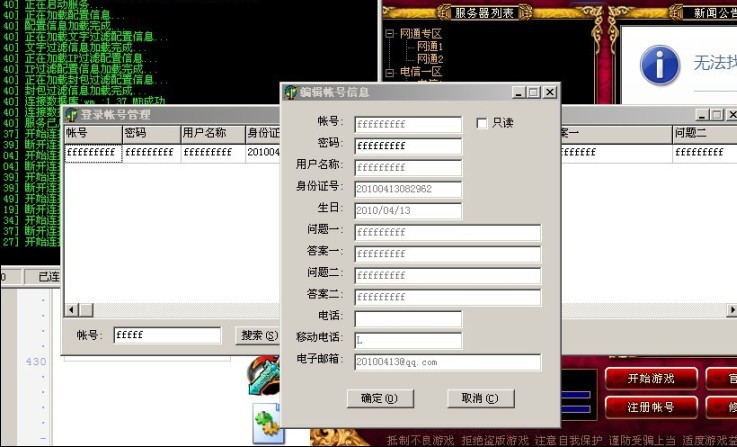Viewport: 737px width, 447px height.
Task: Click the 电子邮箱 email input field
Action: point(446,362)
